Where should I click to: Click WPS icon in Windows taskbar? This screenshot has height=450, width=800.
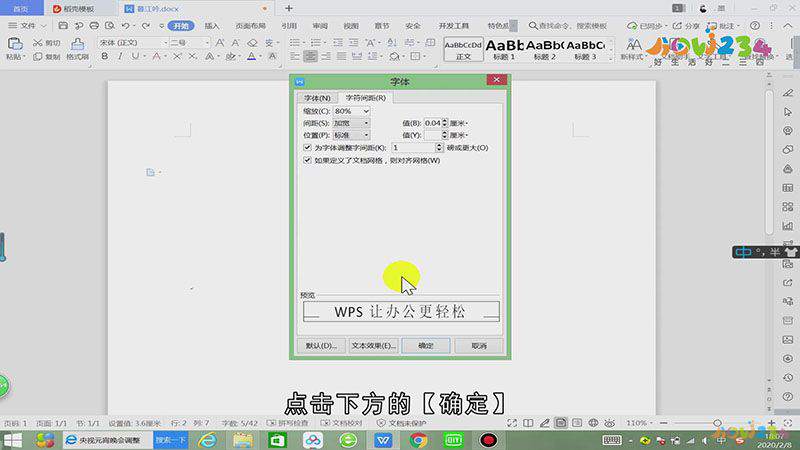click(x=383, y=440)
